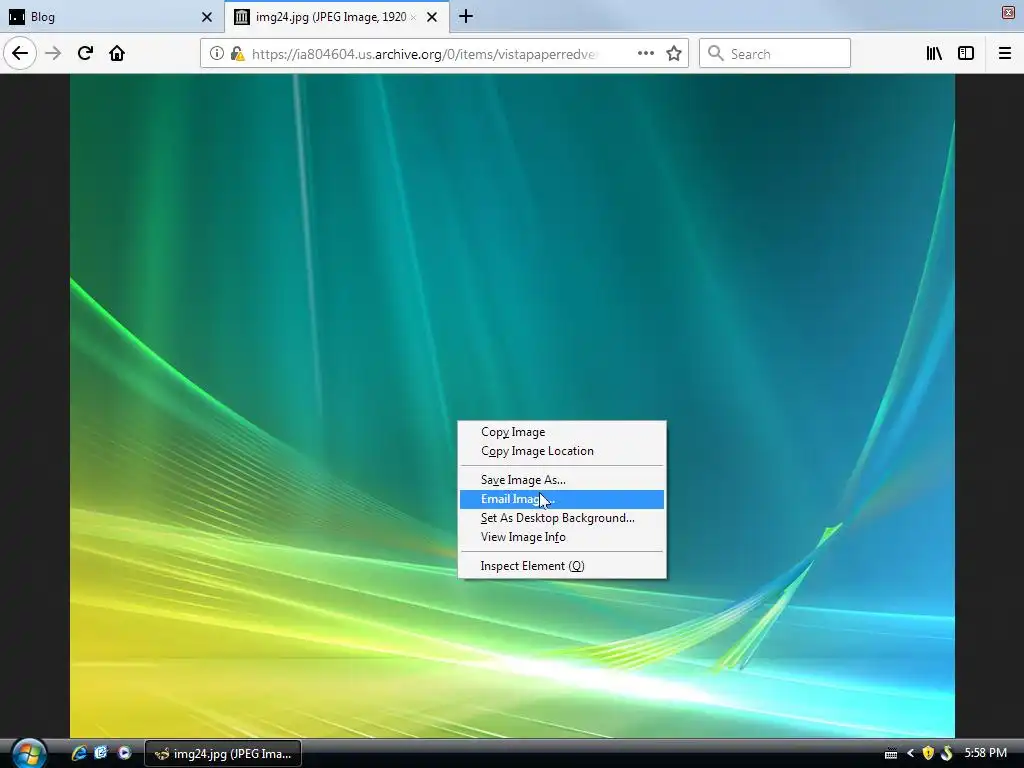
Task: Click the tray icon beside the clock
Action: [x=947, y=754]
